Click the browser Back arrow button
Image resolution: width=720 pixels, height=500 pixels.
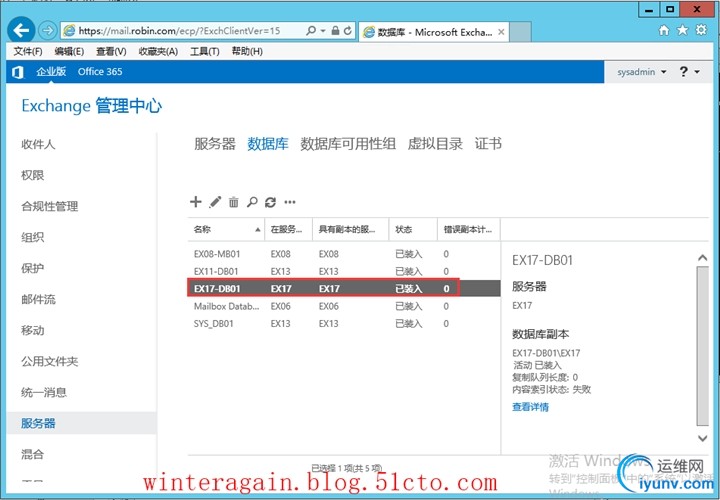tap(21, 31)
